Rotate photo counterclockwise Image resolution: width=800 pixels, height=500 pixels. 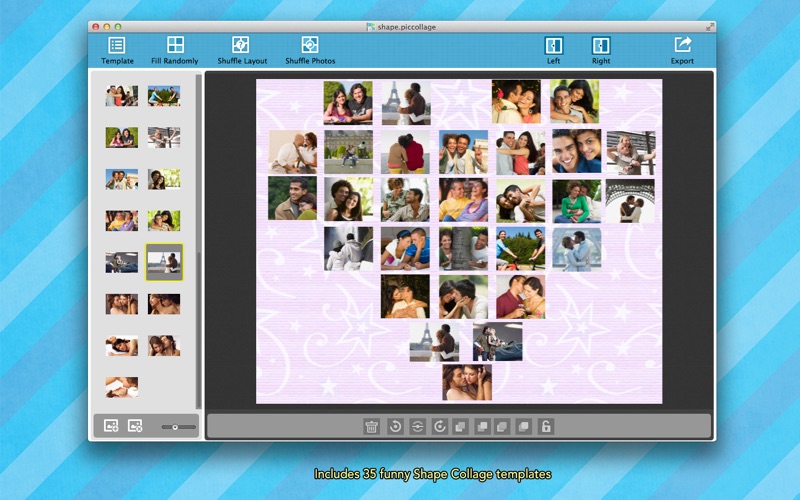tap(395, 427)
